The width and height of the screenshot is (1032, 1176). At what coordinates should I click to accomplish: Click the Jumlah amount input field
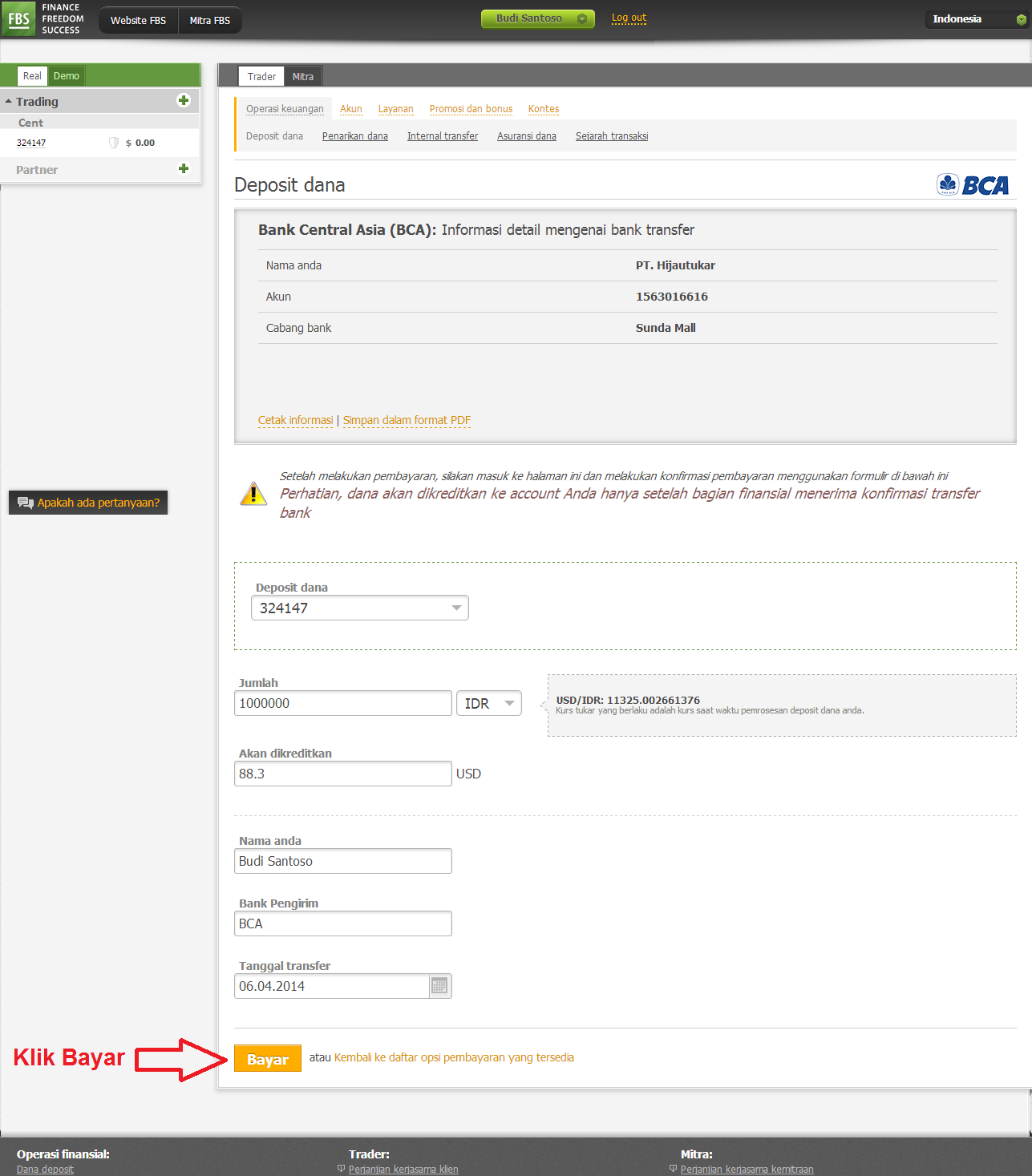click(343, 703)
